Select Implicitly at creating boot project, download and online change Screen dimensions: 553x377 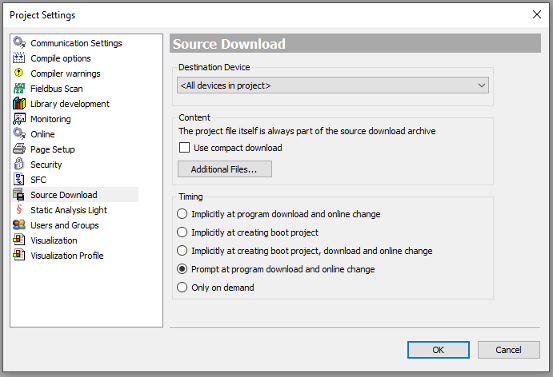[182, 250]
